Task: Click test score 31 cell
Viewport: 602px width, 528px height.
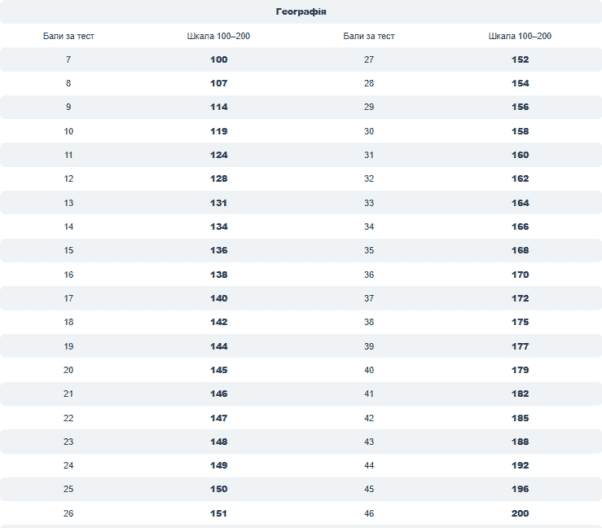Action: point(368,155)
